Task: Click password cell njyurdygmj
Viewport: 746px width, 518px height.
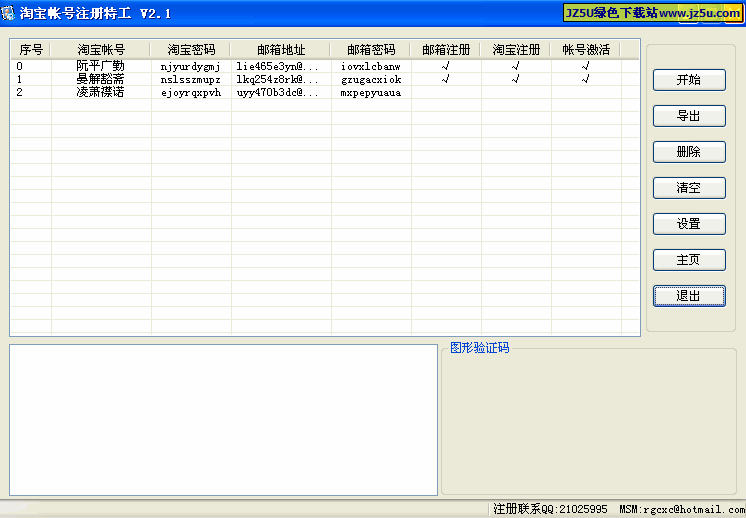Action: click(190, 67)
